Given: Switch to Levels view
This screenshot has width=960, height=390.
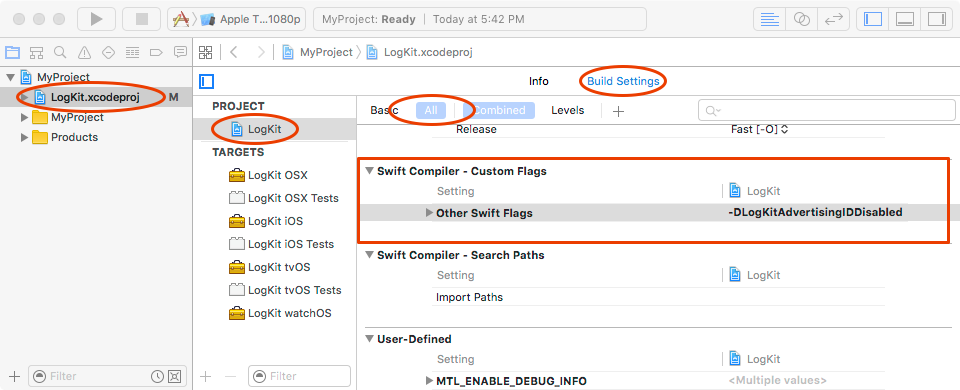Looking at the screenshot, I should [x=568, y=111].
